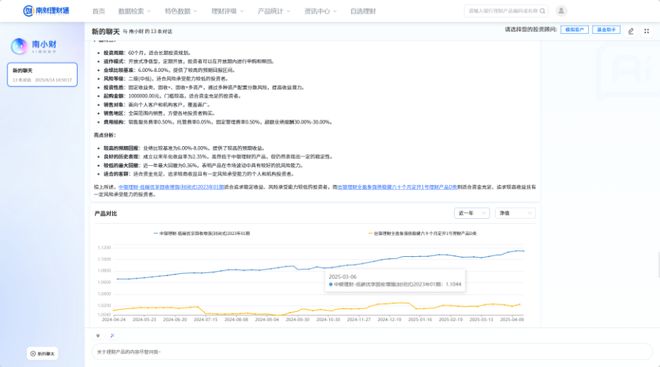Click the 南小财 assistant avatar
Viewport: 660px width, 367px height.
tap(19, 46)
